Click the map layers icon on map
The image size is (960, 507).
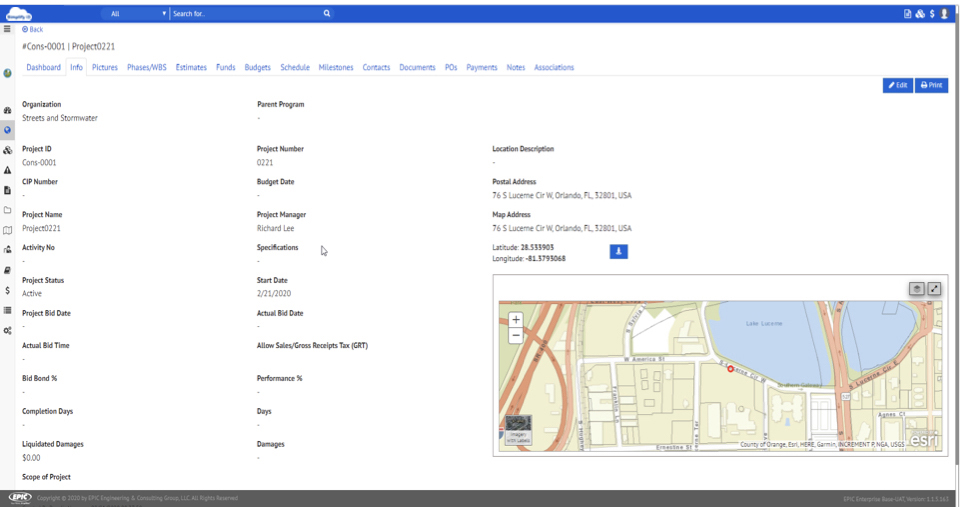pyautogui.click(x=916, y=289)
